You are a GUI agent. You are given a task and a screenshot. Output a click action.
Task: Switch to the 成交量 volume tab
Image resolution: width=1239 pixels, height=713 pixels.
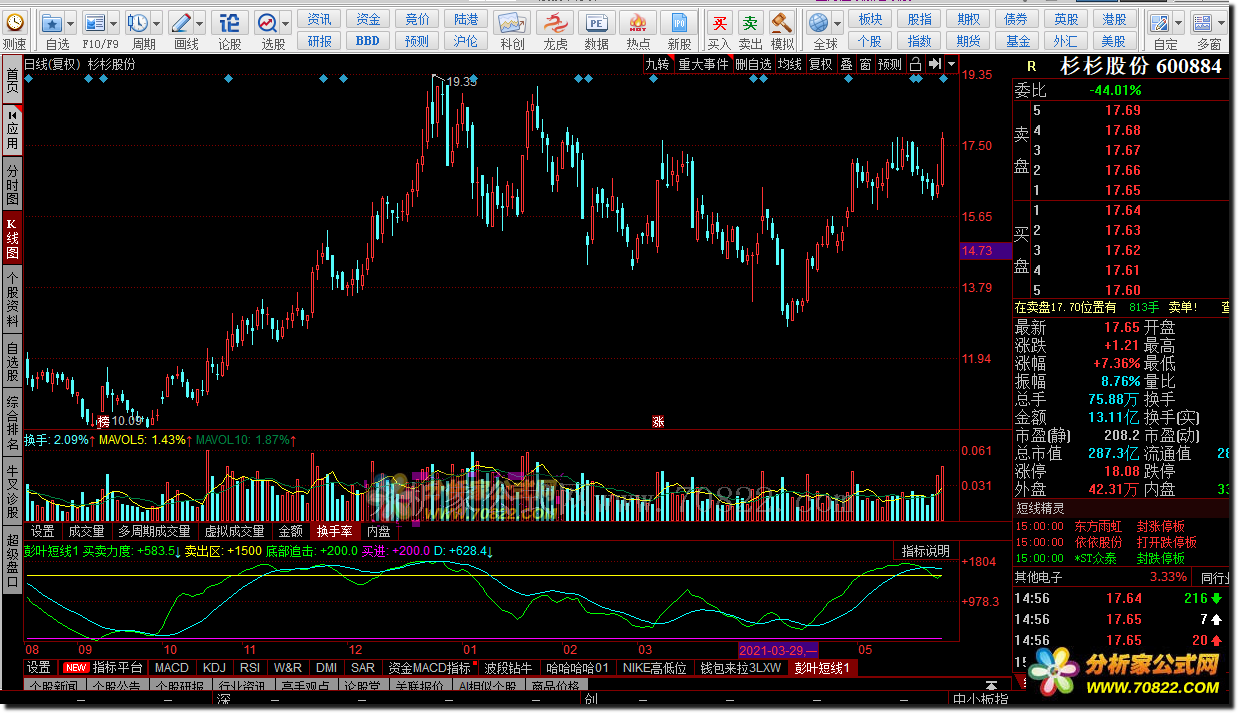pos(85,531)
